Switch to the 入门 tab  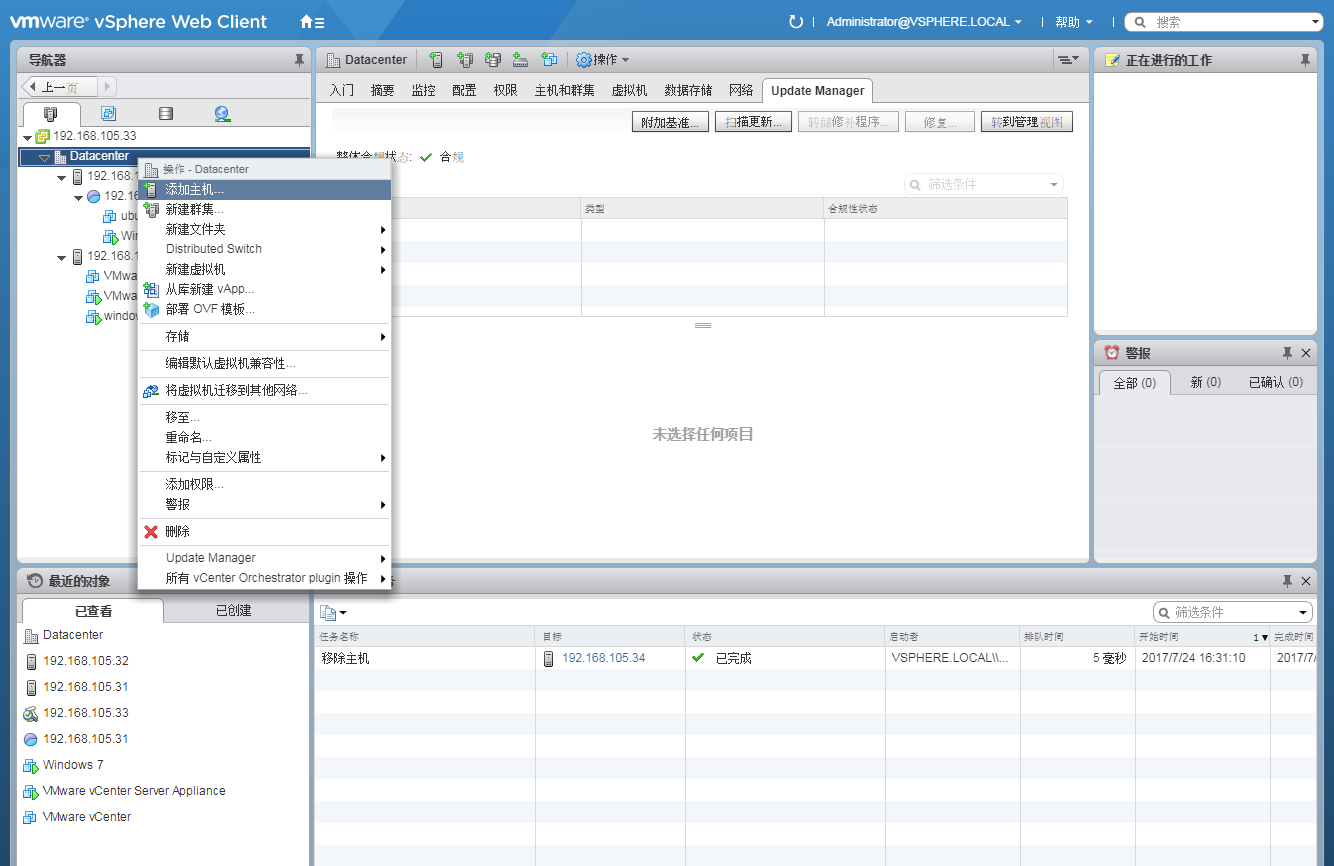coord(342,90)
